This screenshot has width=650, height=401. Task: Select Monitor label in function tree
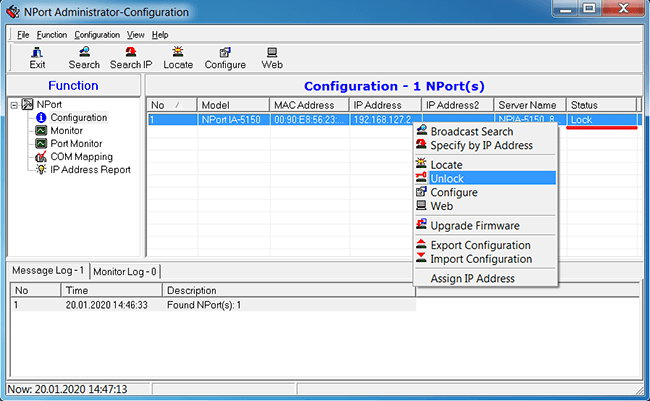click(67, 131)
